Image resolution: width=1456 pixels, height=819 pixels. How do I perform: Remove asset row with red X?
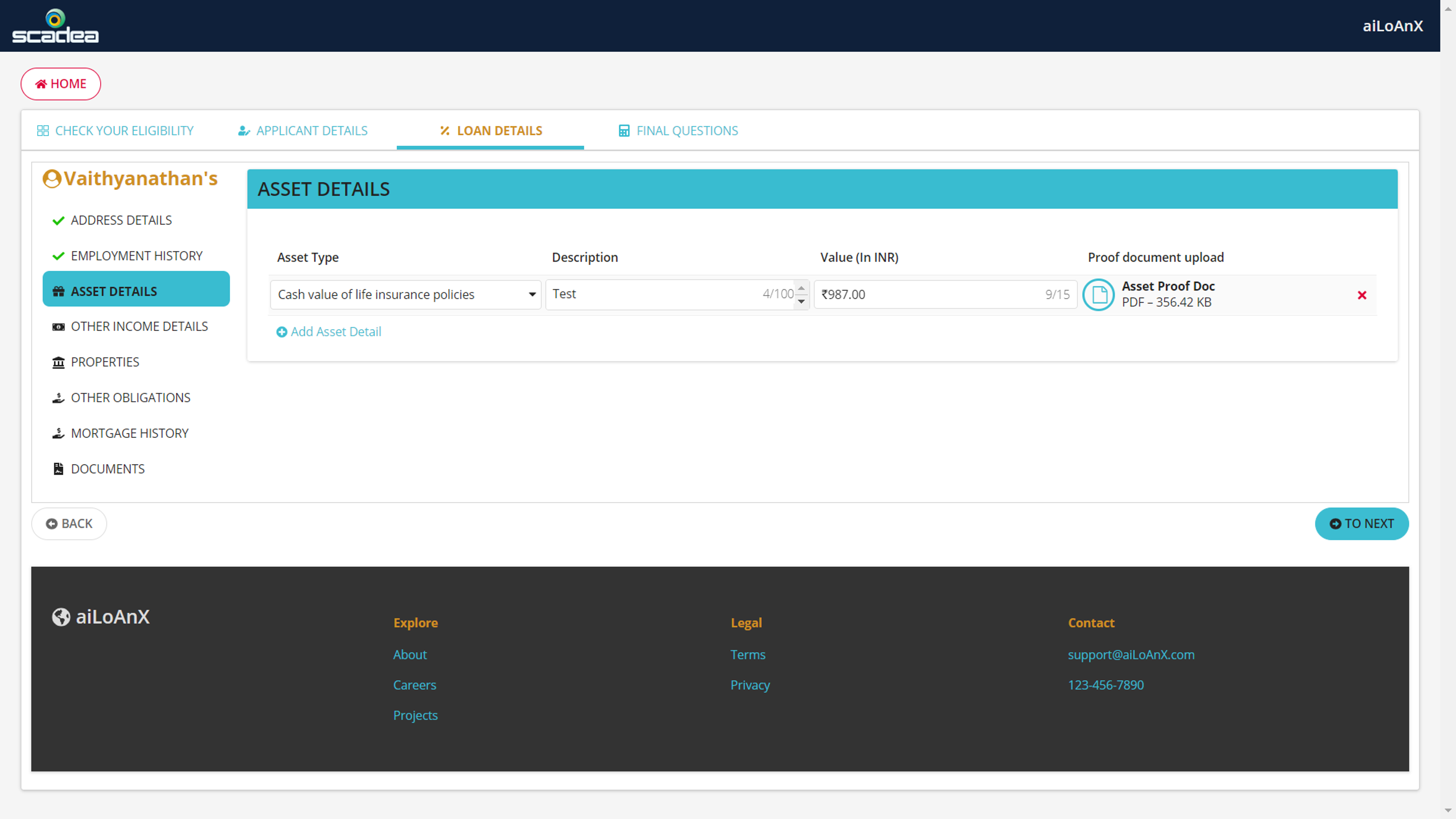pos(1362,295)
